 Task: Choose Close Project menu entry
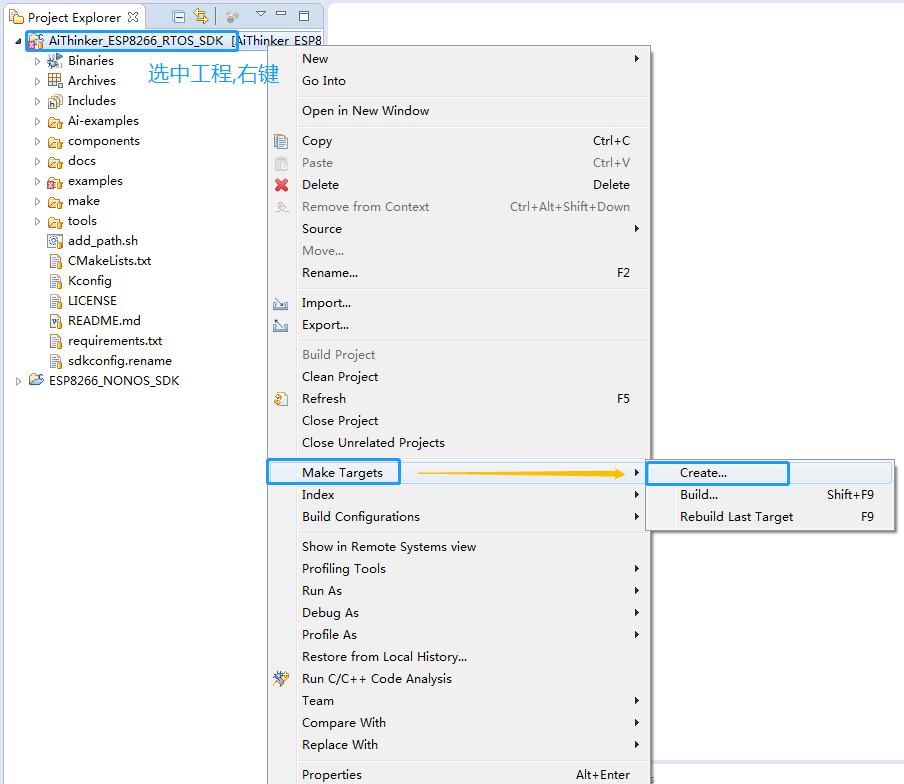(459, 421)
